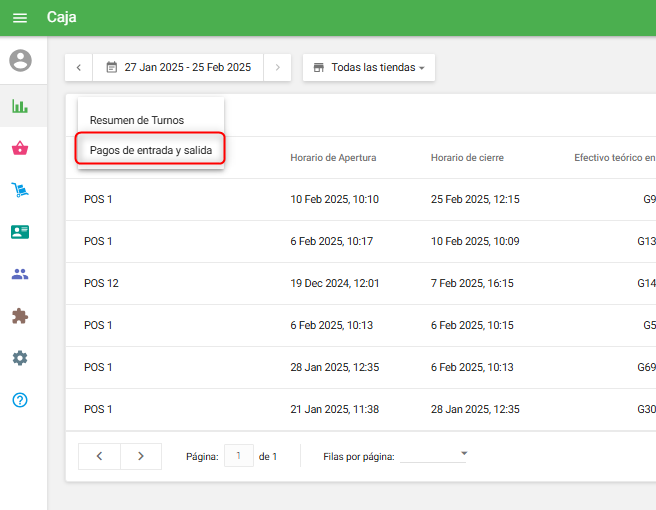Select Resumen de Turnos menu option
This screenshot has height=510, width=656.
(137, 120)
